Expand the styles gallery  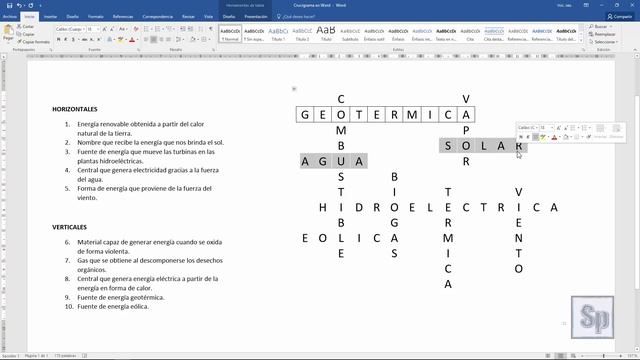(x=581, y=40)
